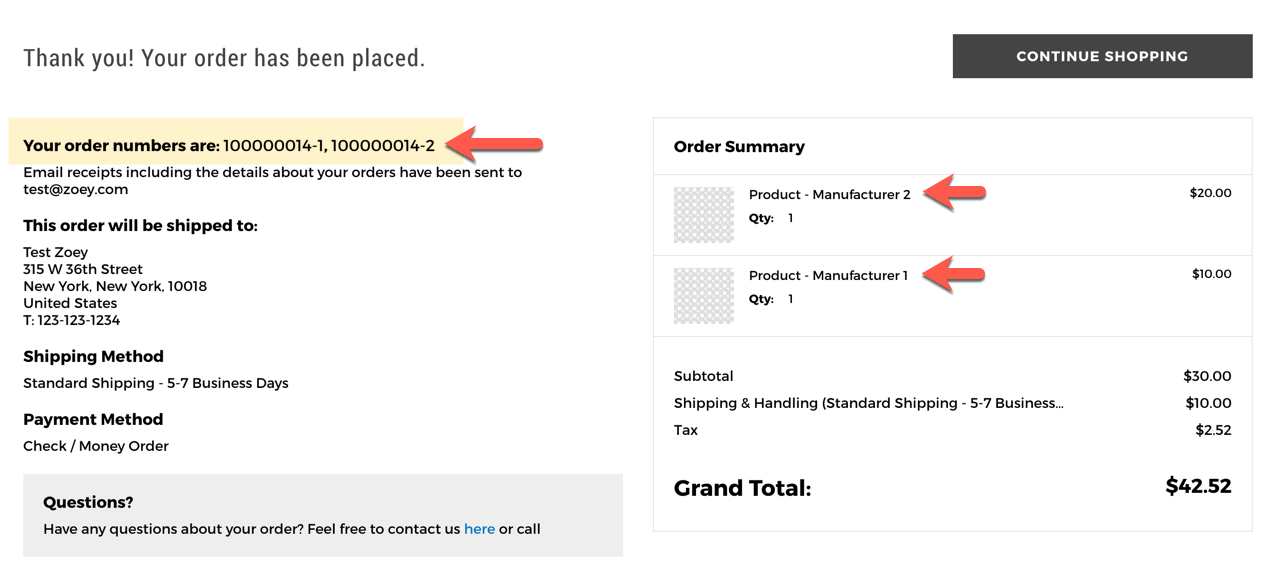This screenshot has height=585, width=1277.
Task: Click the red arrow next to Manufacturer 1
Action: pyautogui.click(x=954, y=273)
